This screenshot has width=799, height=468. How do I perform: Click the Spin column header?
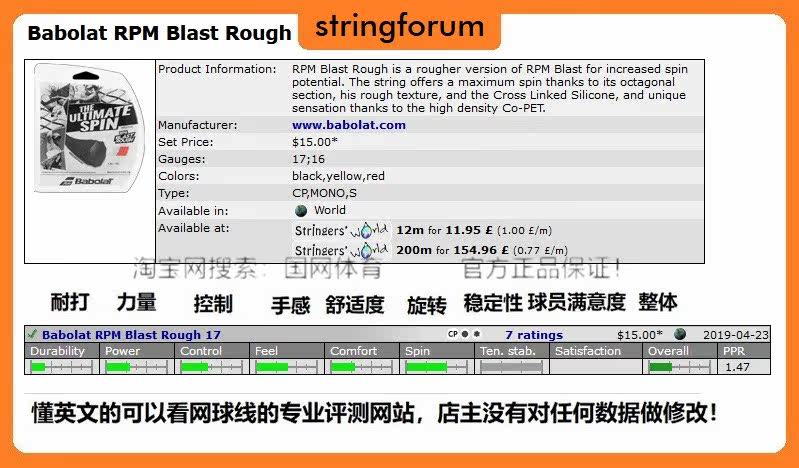pos(437,351)
